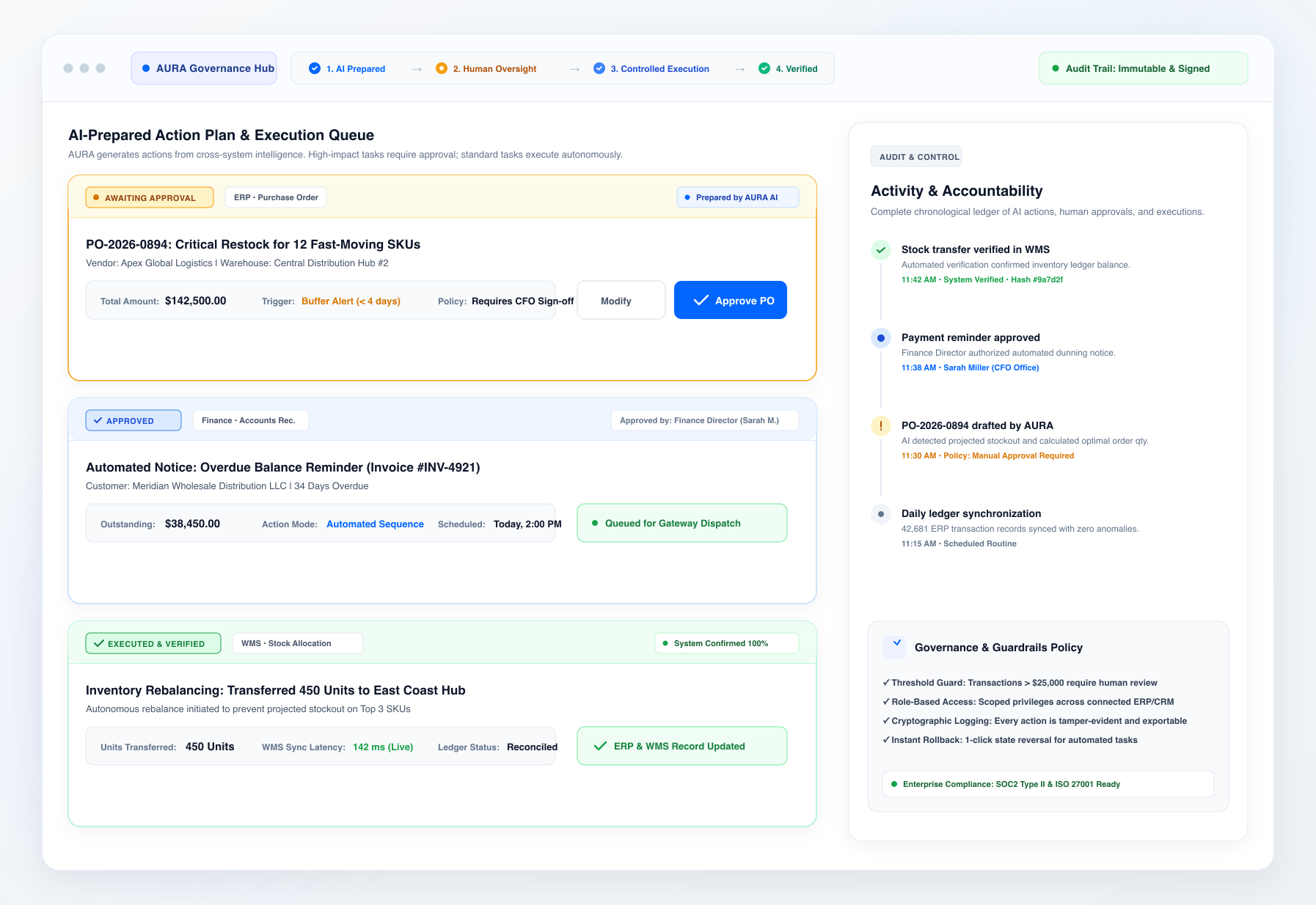Click the green dot in the Audit Trail badge
Image resolution: width=1316 pixels, height=905 pixels.
coord(1056,68)
